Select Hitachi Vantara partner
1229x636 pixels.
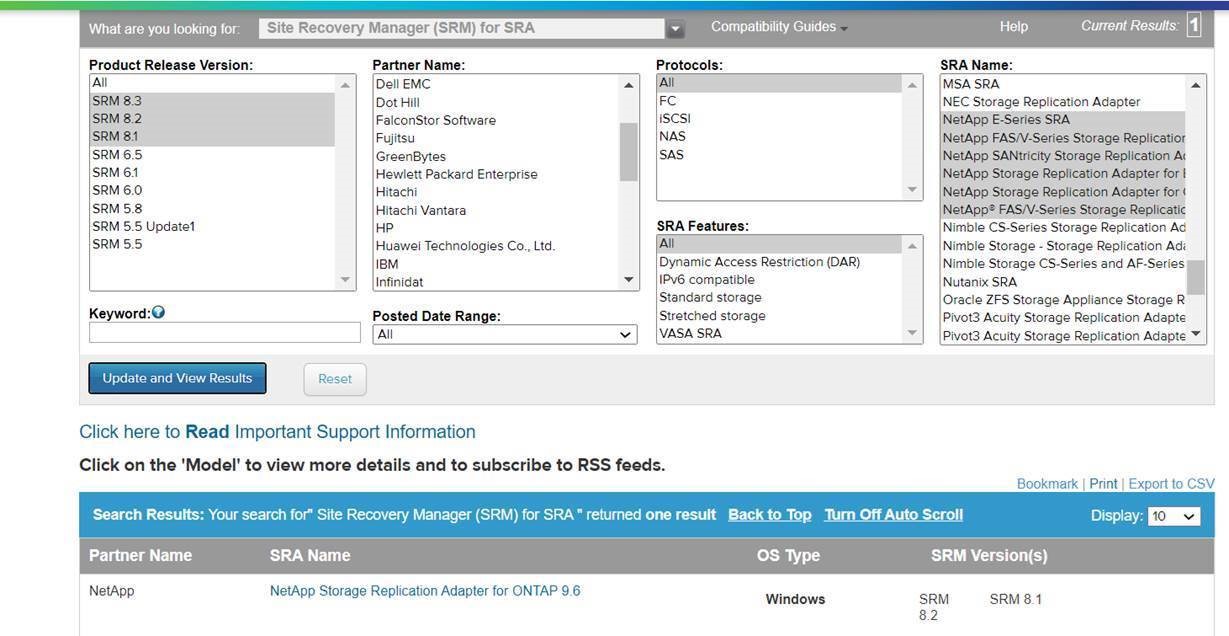pyautogui.click(x=496, y=210)
